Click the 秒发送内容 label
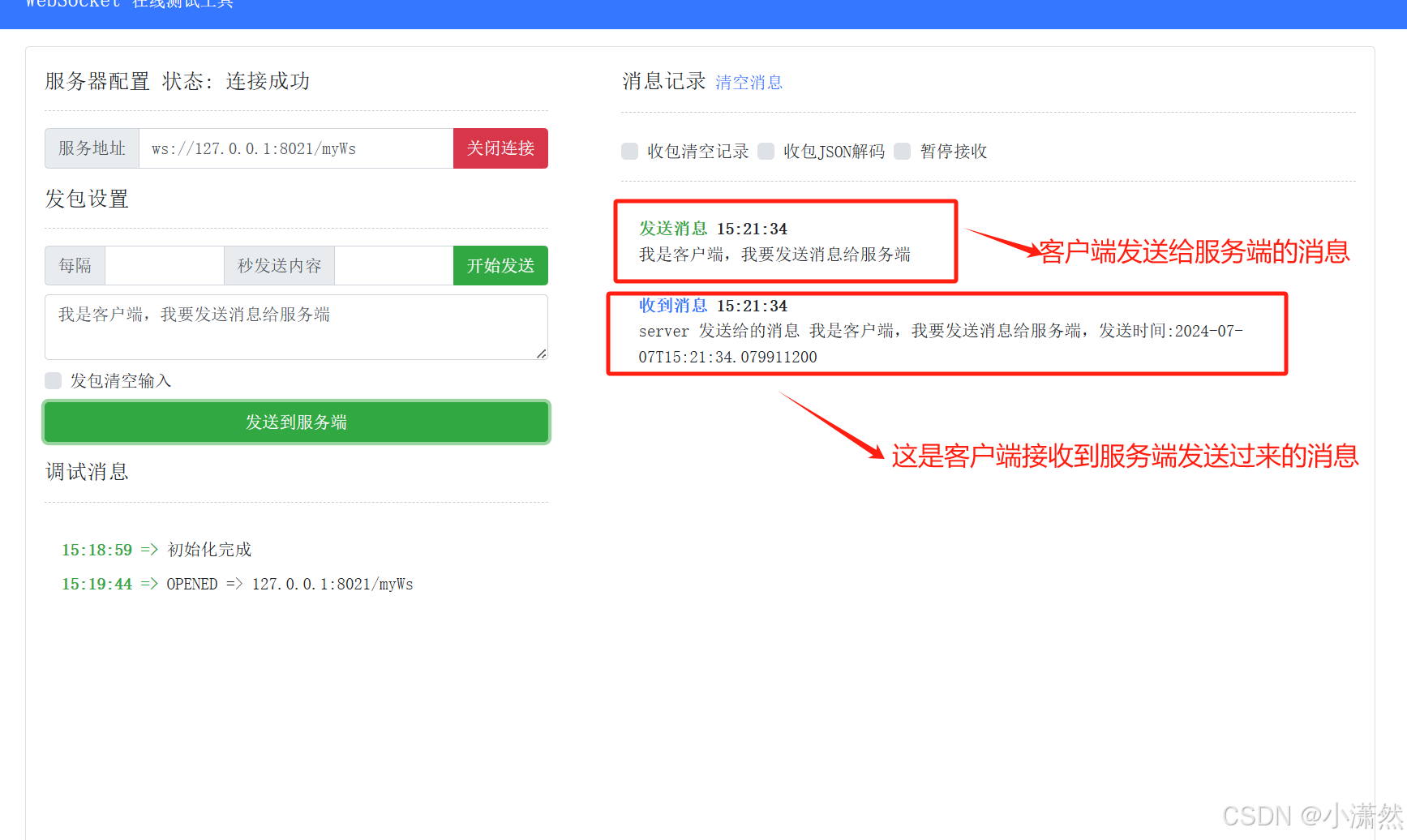 pos(279,266)
